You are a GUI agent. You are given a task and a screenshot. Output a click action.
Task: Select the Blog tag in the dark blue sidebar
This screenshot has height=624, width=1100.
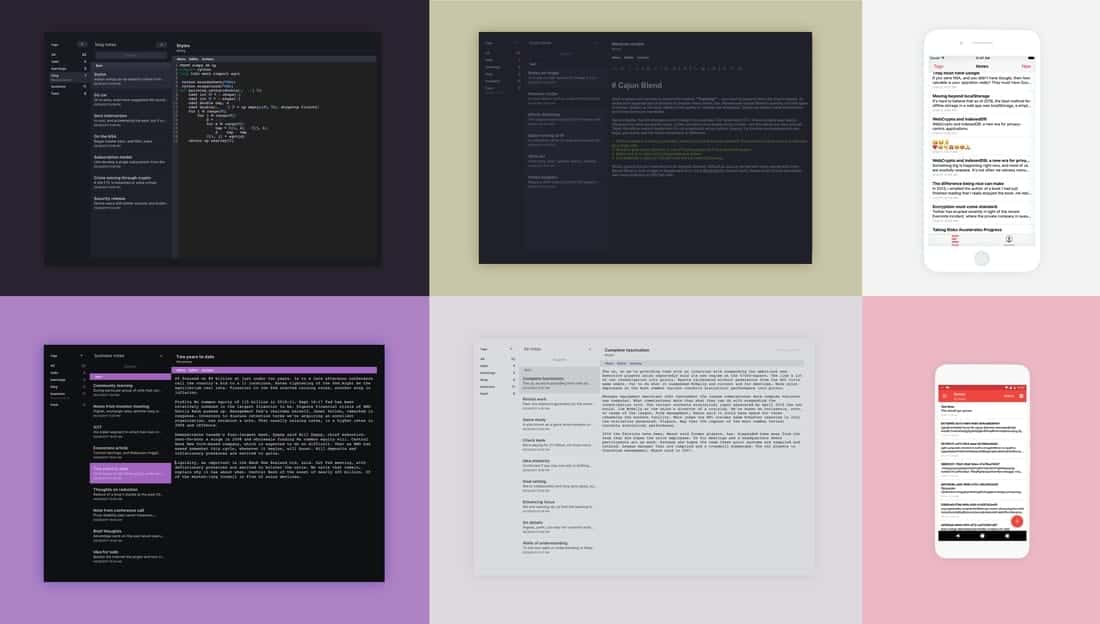click(56, 76)
